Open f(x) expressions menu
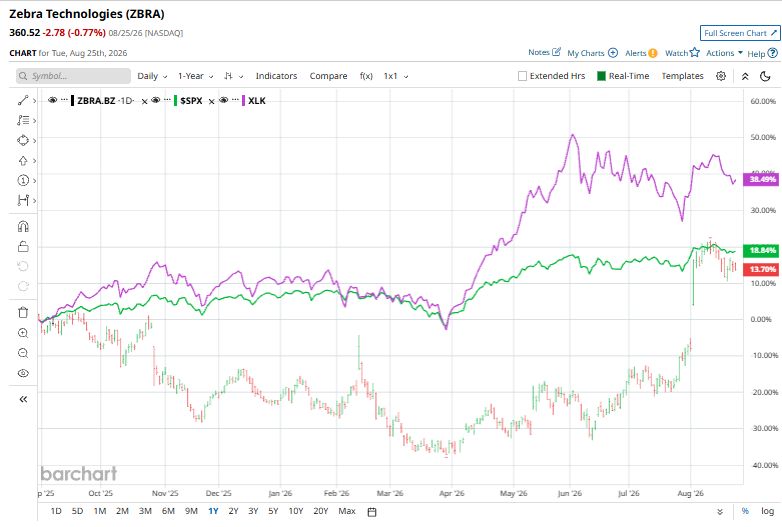This screenshot has width=782, height=527. tap(366, 76)
